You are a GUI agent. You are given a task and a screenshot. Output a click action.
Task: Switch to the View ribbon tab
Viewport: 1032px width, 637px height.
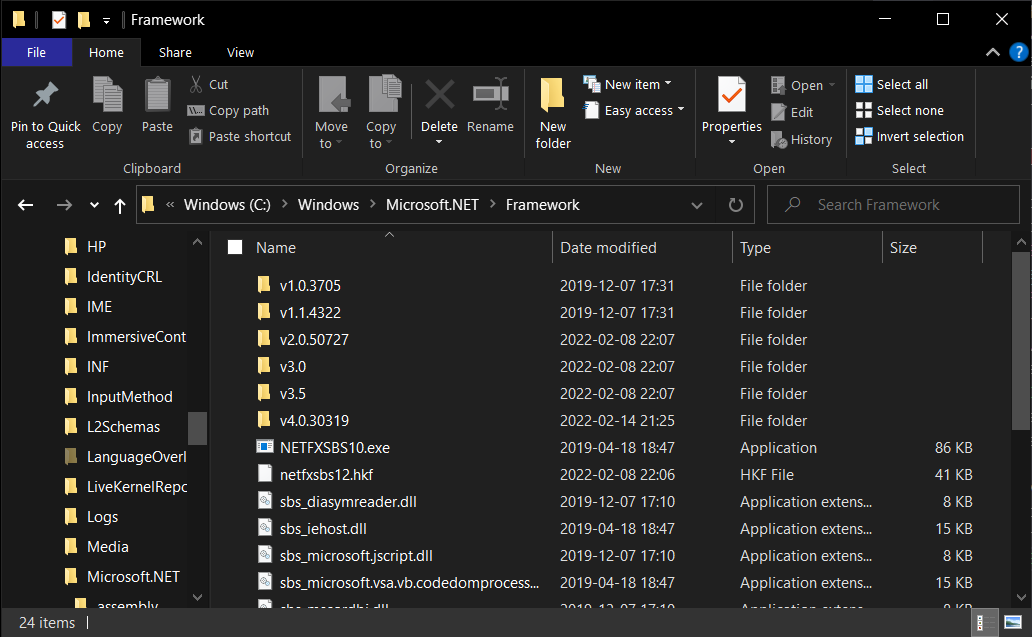[240, 53]
